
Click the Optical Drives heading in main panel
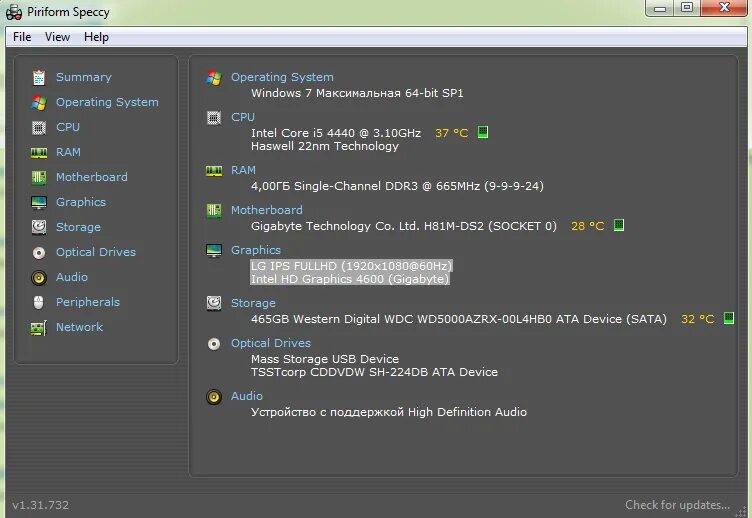pyautogui.click(x=271, y=343)
